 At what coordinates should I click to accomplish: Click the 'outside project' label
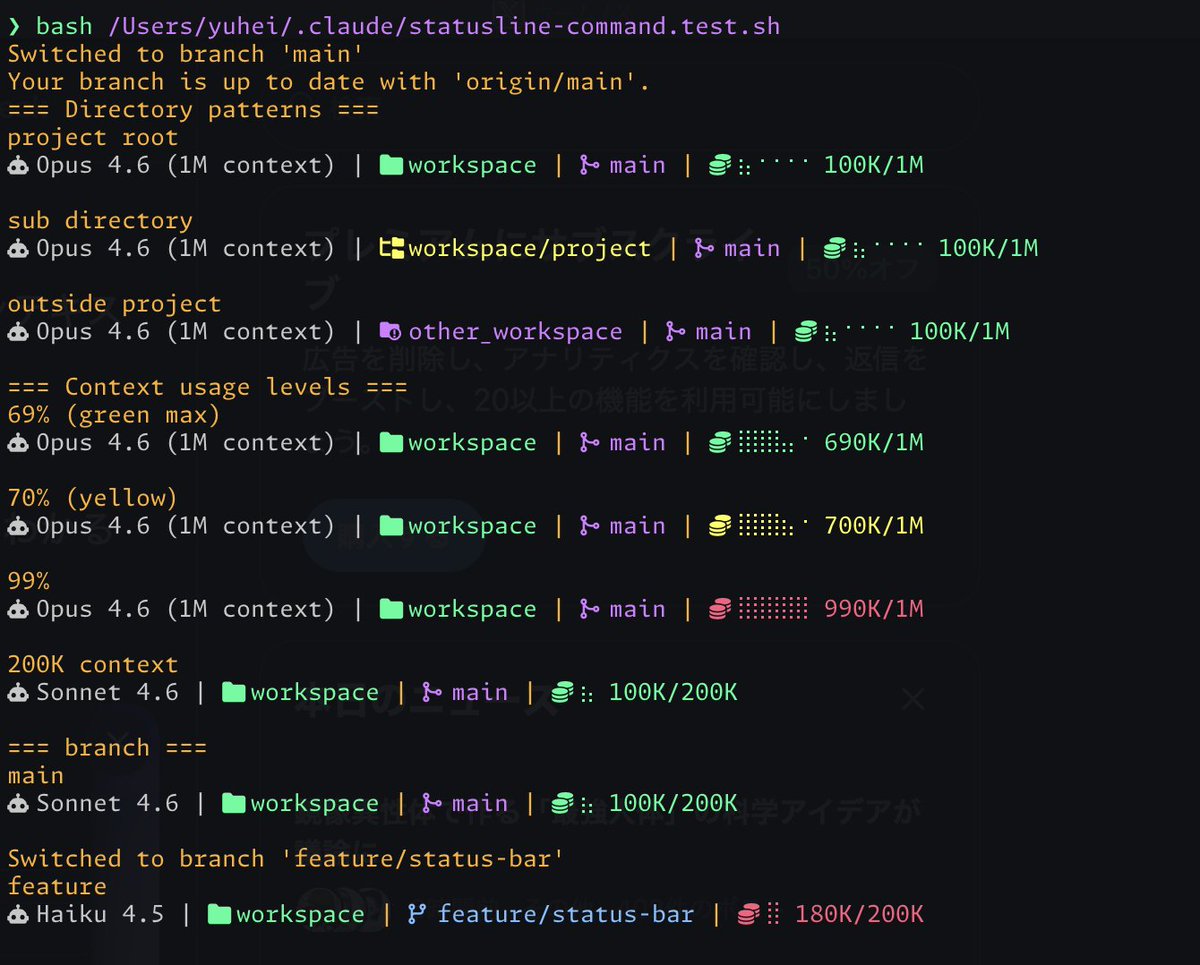pos(114,304)
